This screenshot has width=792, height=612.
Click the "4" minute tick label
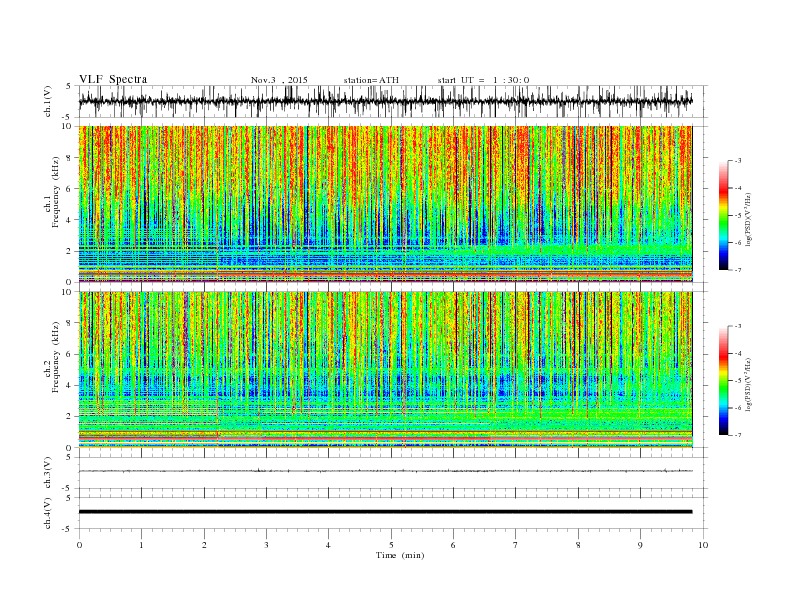328,545
